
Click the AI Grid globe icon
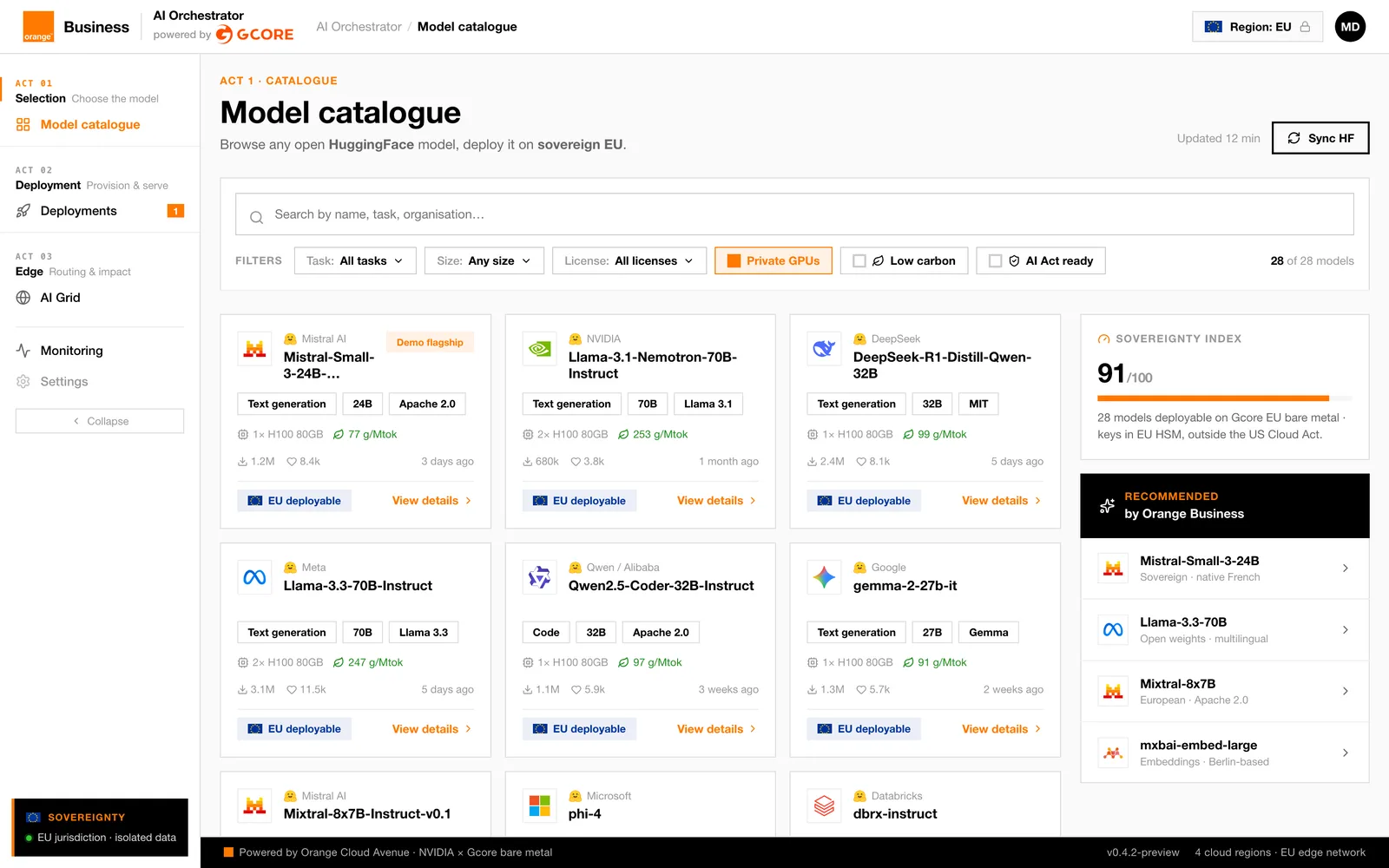click(x=23, y=298)
